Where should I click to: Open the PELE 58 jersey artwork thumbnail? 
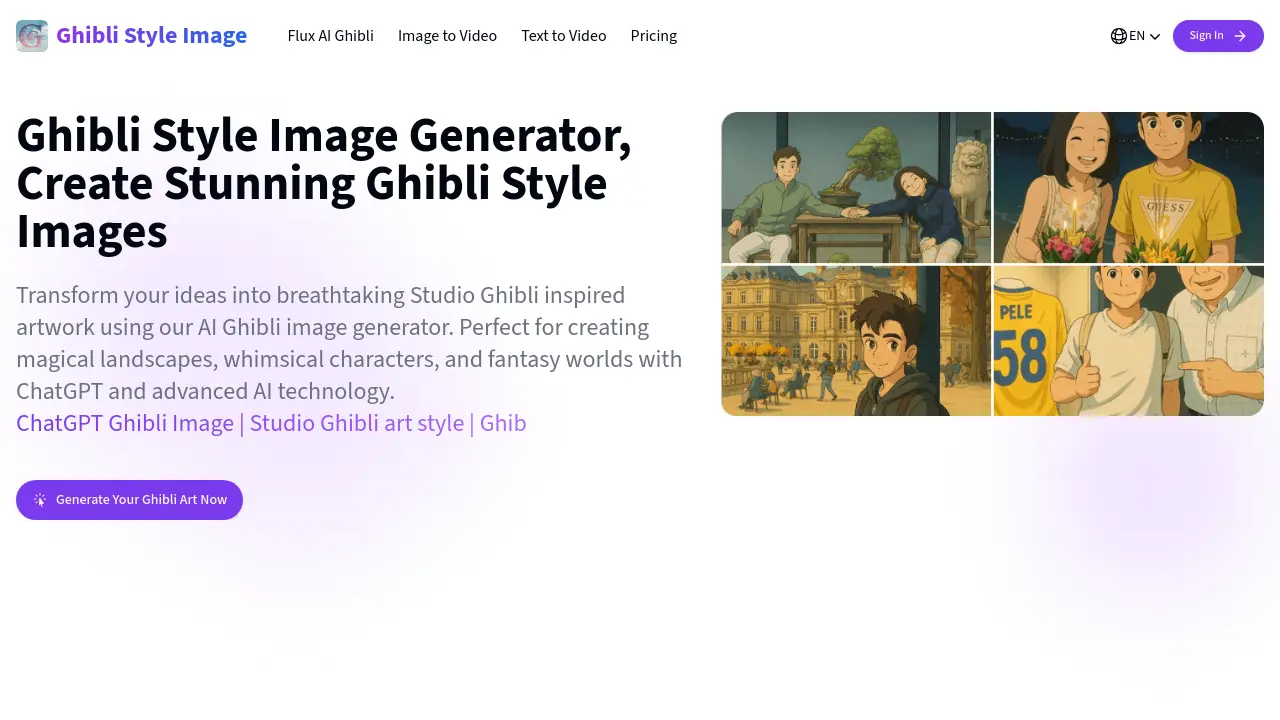1128,340
